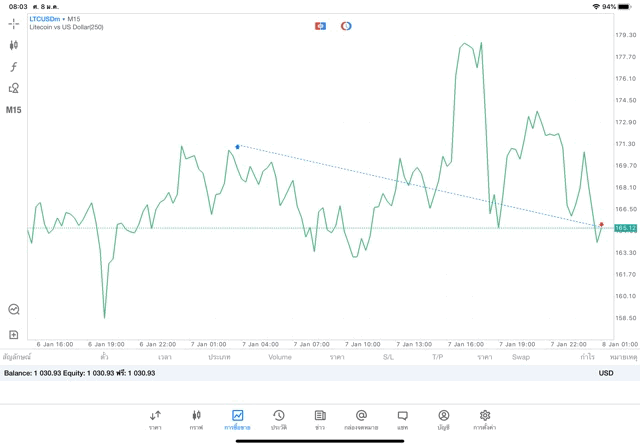This screenshot has width=640, height=447.
Task: Open the การตั้งค่า settings tab
Action: pos(485,419)
